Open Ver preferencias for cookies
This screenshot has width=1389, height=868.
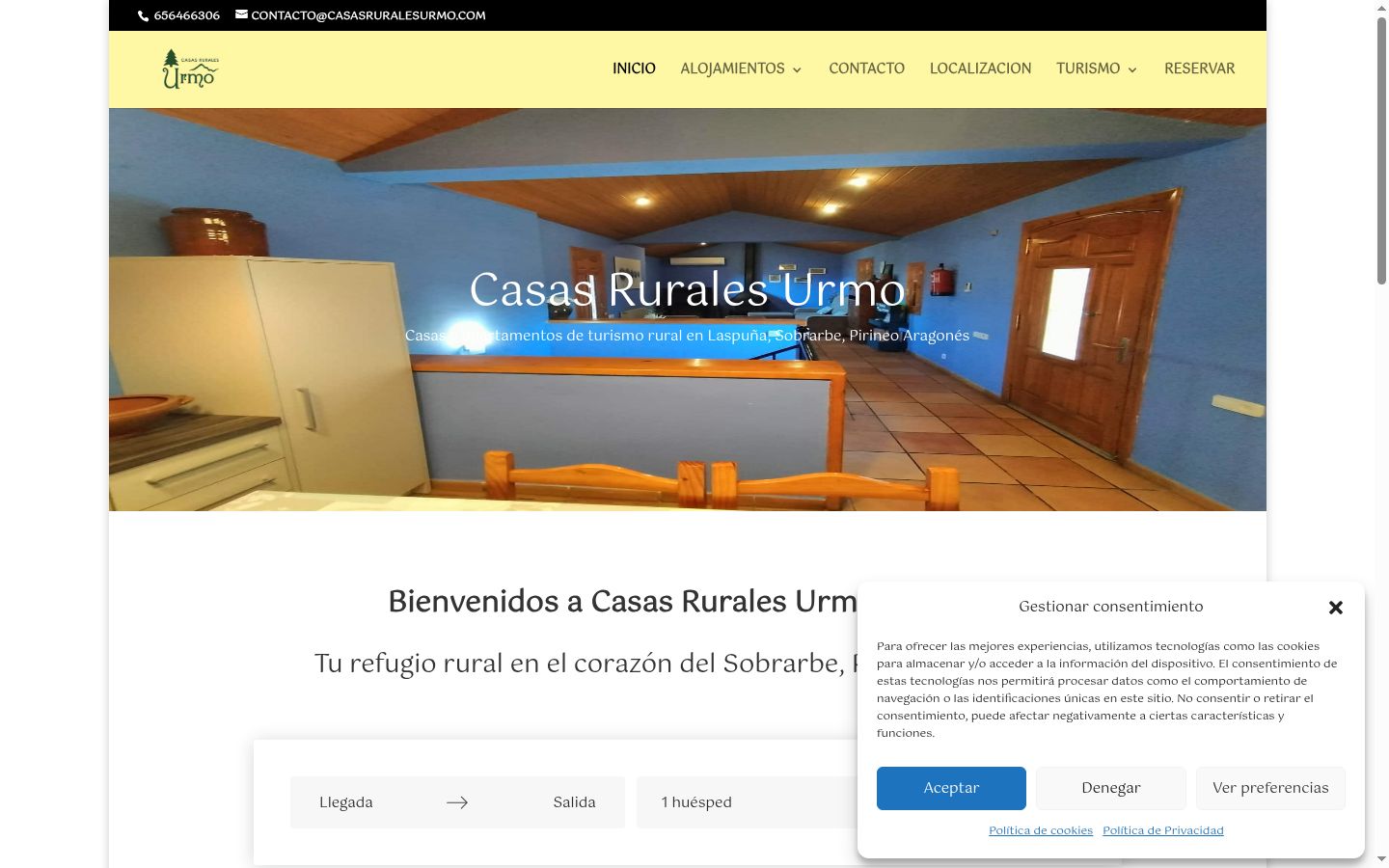[1270, 788]
